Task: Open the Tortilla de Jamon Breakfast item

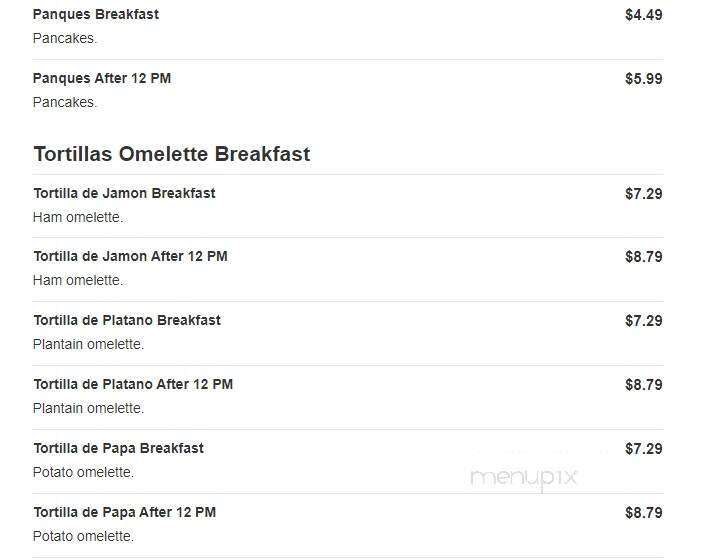Action: pyautogui.click(x=124, y=193)
